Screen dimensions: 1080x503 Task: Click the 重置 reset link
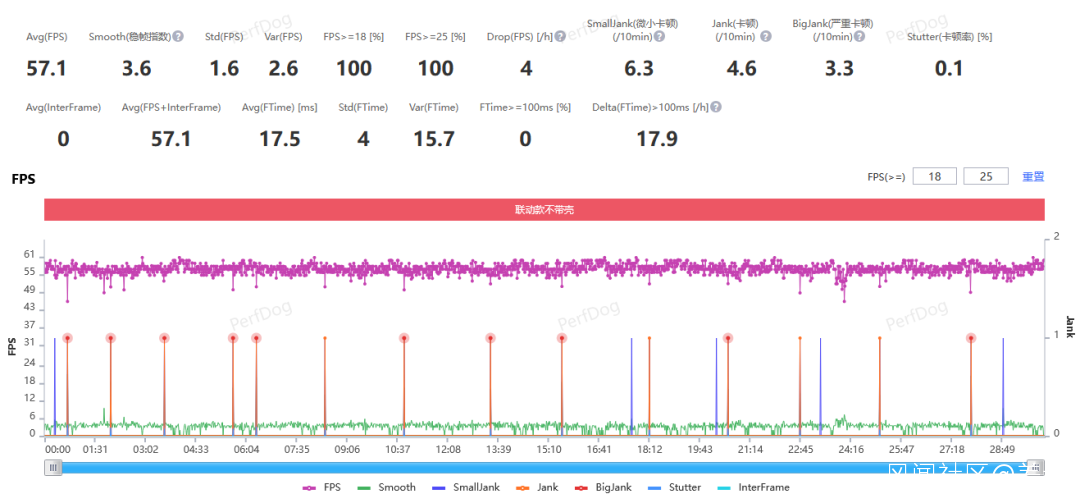coord(1033,176)
